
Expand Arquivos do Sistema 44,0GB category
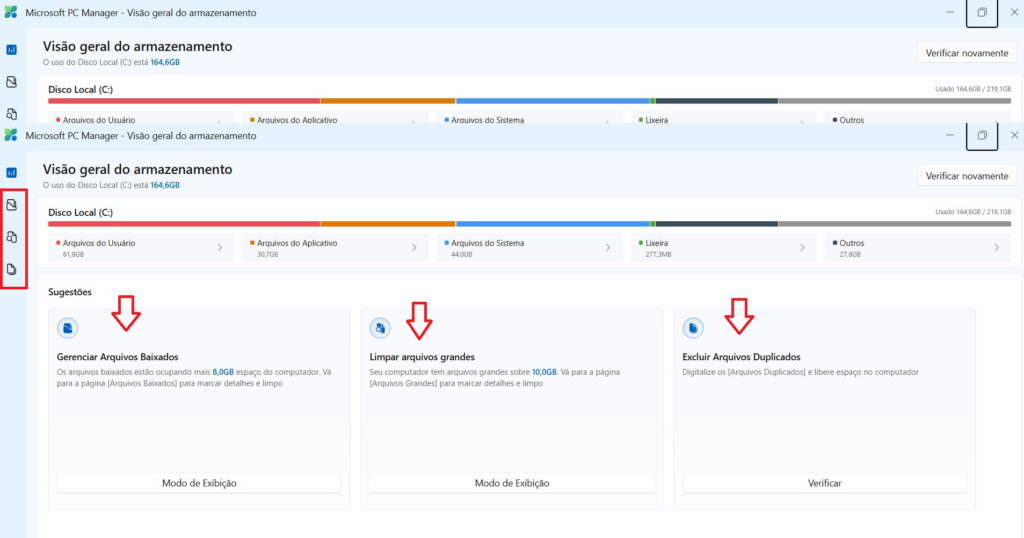[530, 248]
